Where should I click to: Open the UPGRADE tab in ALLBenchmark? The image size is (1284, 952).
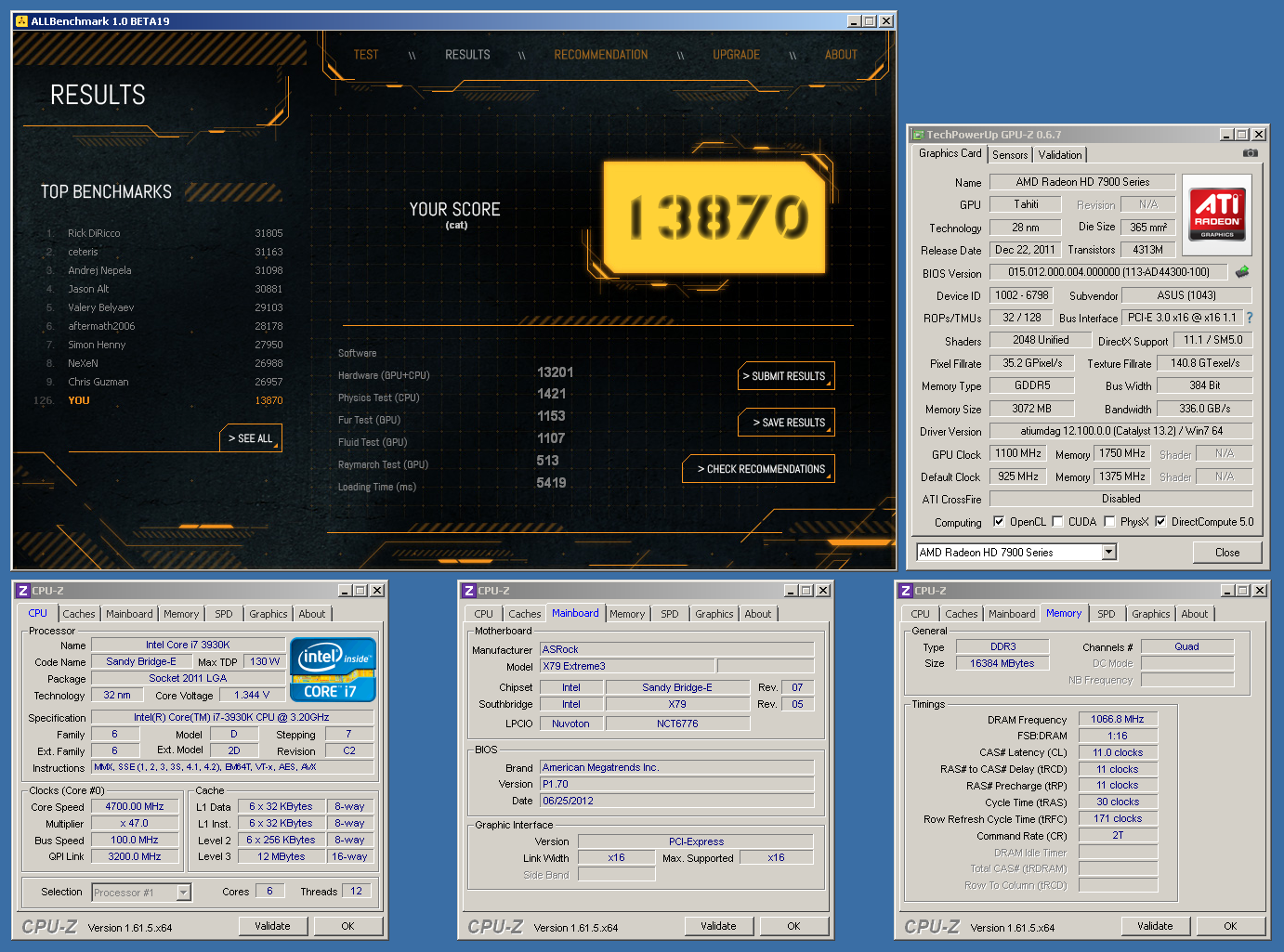[x=736, y=55]
